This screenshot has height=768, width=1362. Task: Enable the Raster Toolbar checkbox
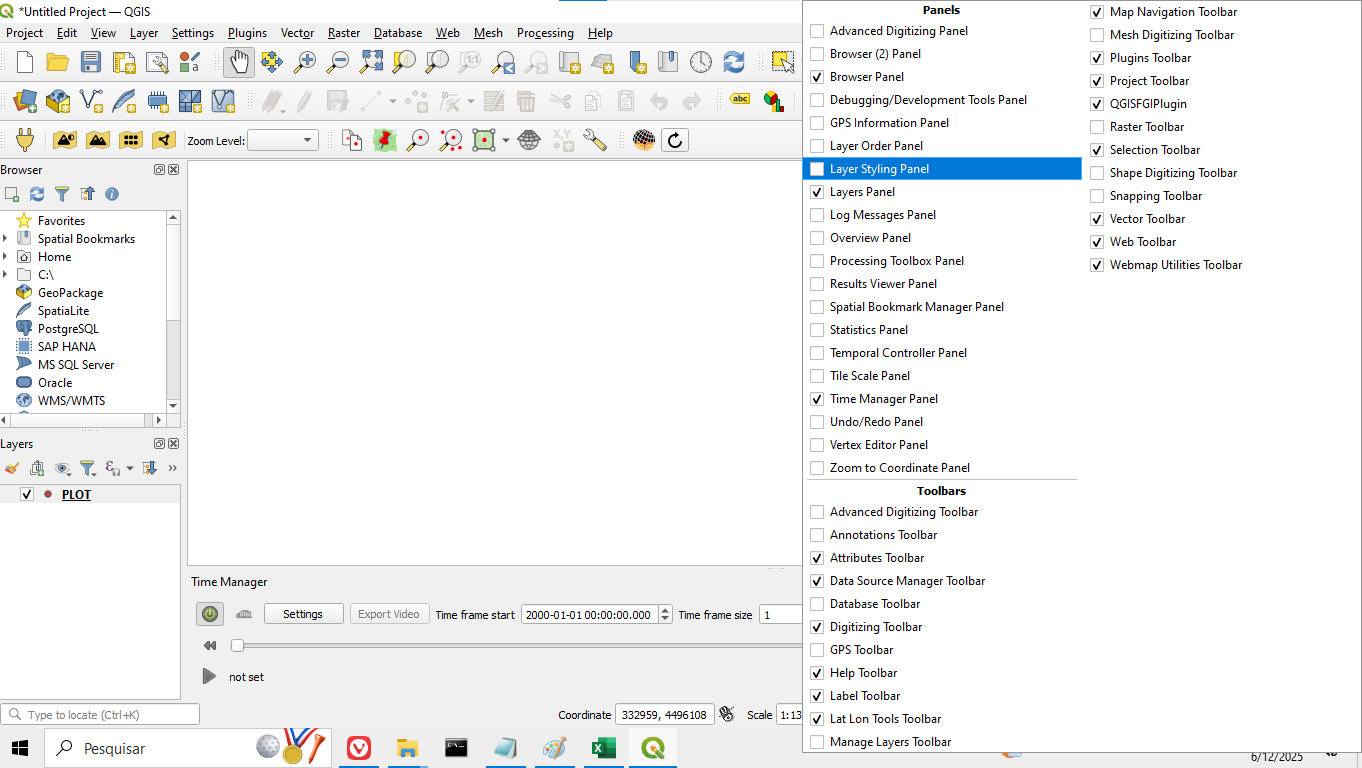(x=1097, y=127)
